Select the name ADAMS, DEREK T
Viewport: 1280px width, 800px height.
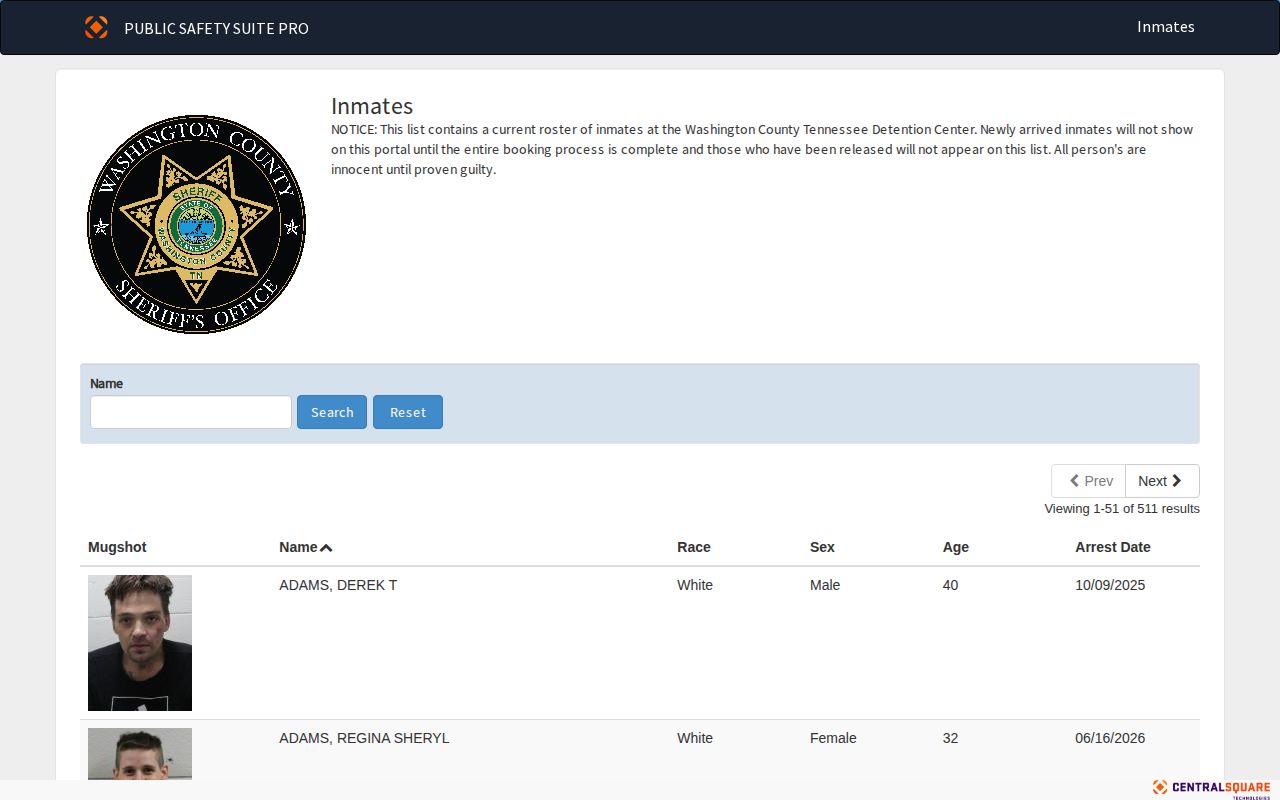[x=338, y=585]
